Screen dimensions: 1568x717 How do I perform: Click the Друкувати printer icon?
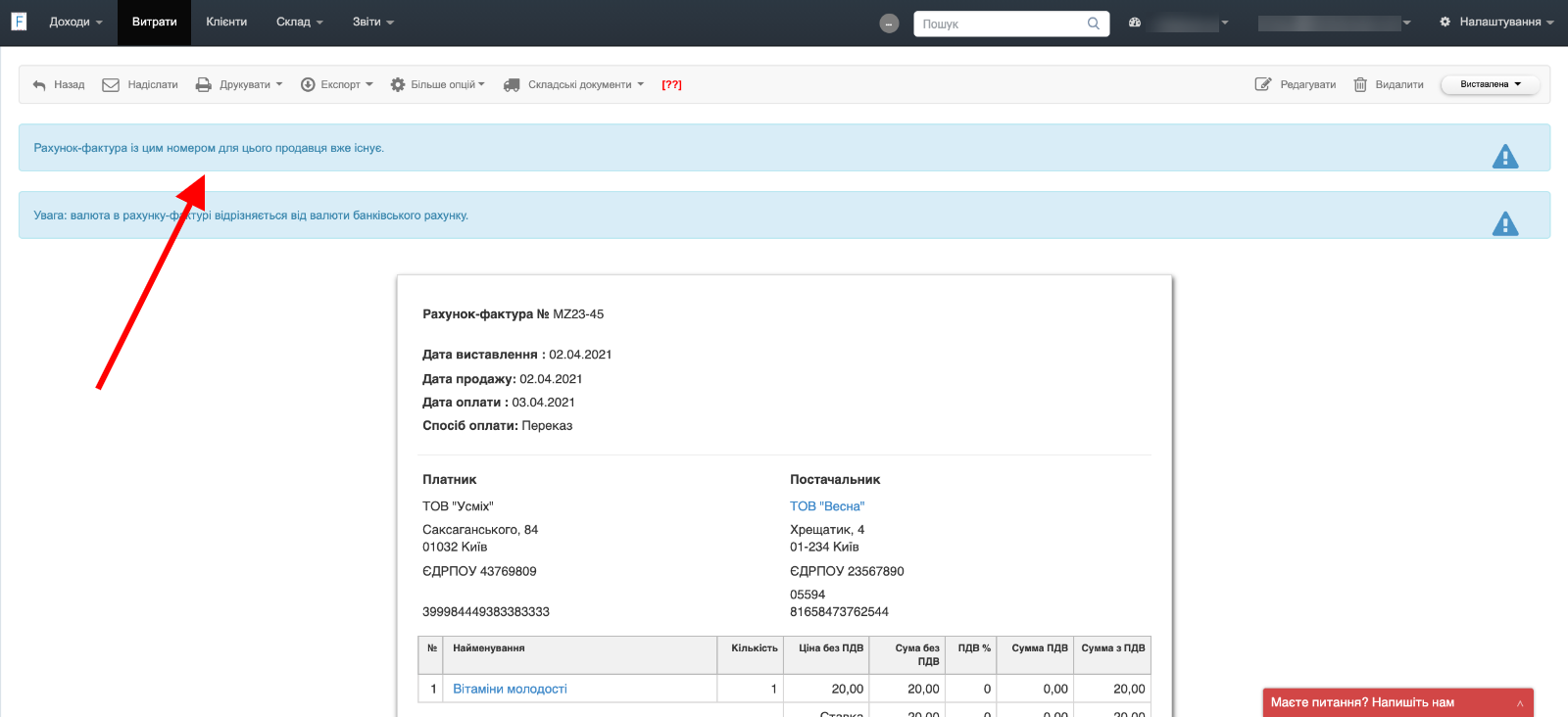point(203,85)
